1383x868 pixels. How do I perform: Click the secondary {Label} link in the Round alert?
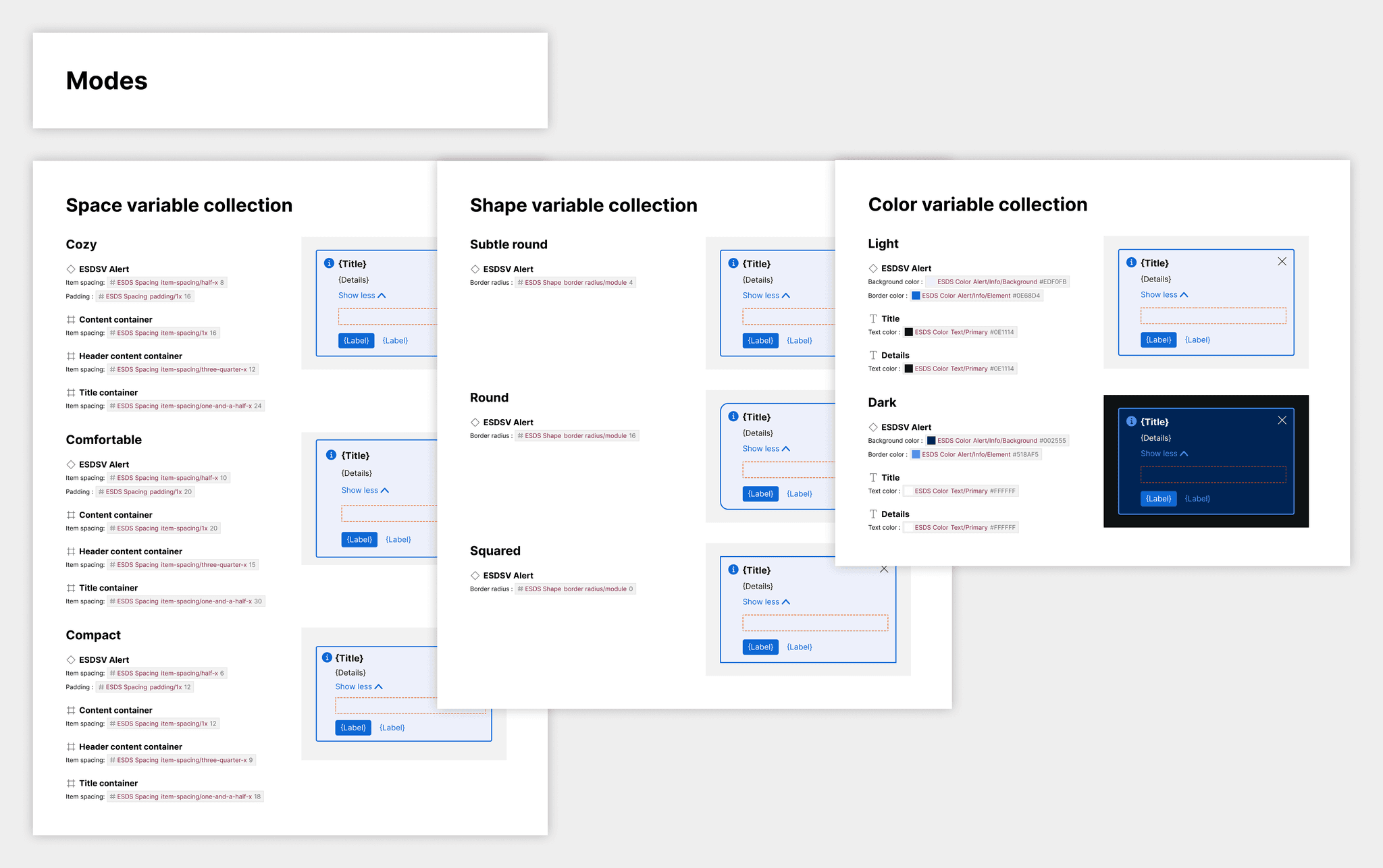click(x=800, y=493)
